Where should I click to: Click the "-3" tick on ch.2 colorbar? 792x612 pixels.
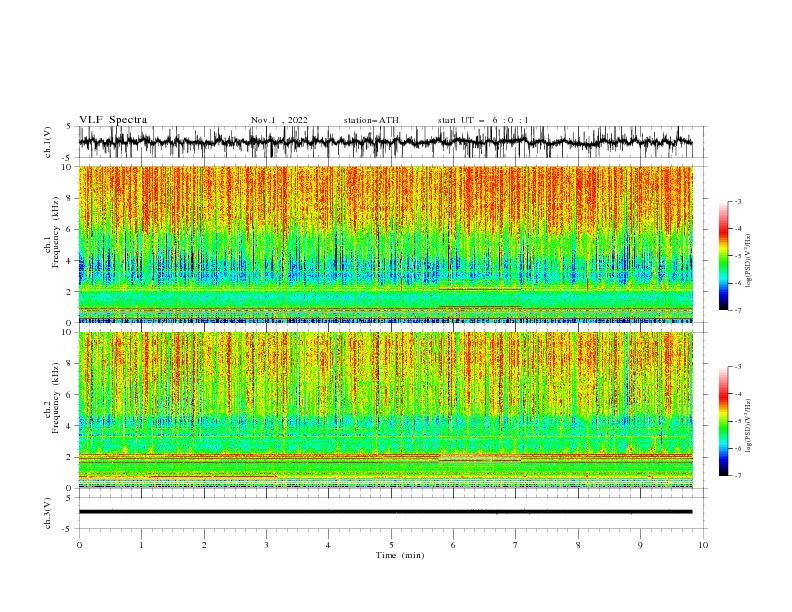pos(738,367)
